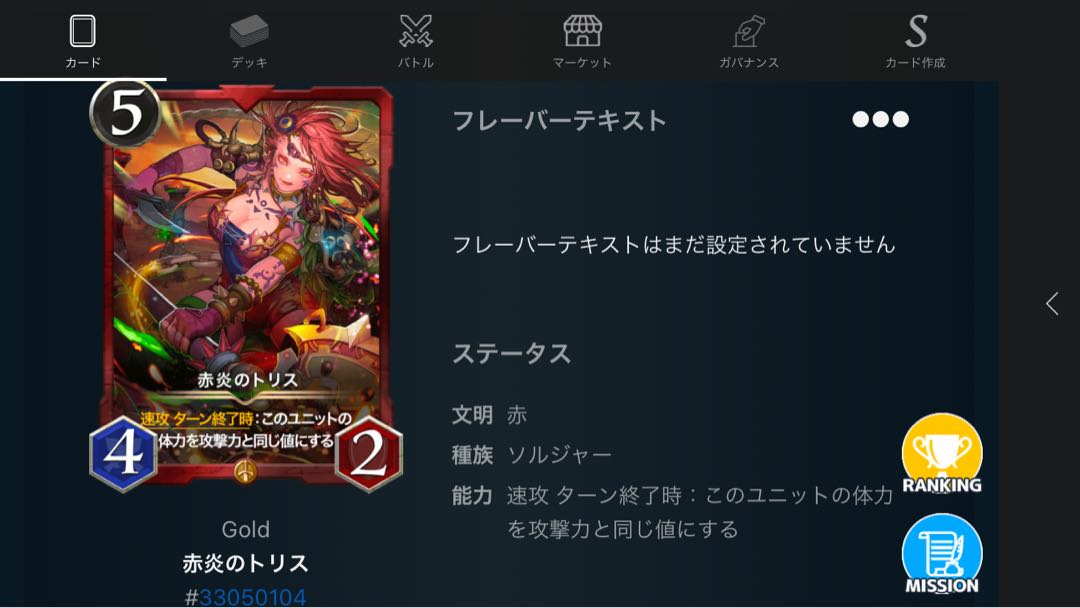Tap the red health value 2 hexagon

(369, 454)
